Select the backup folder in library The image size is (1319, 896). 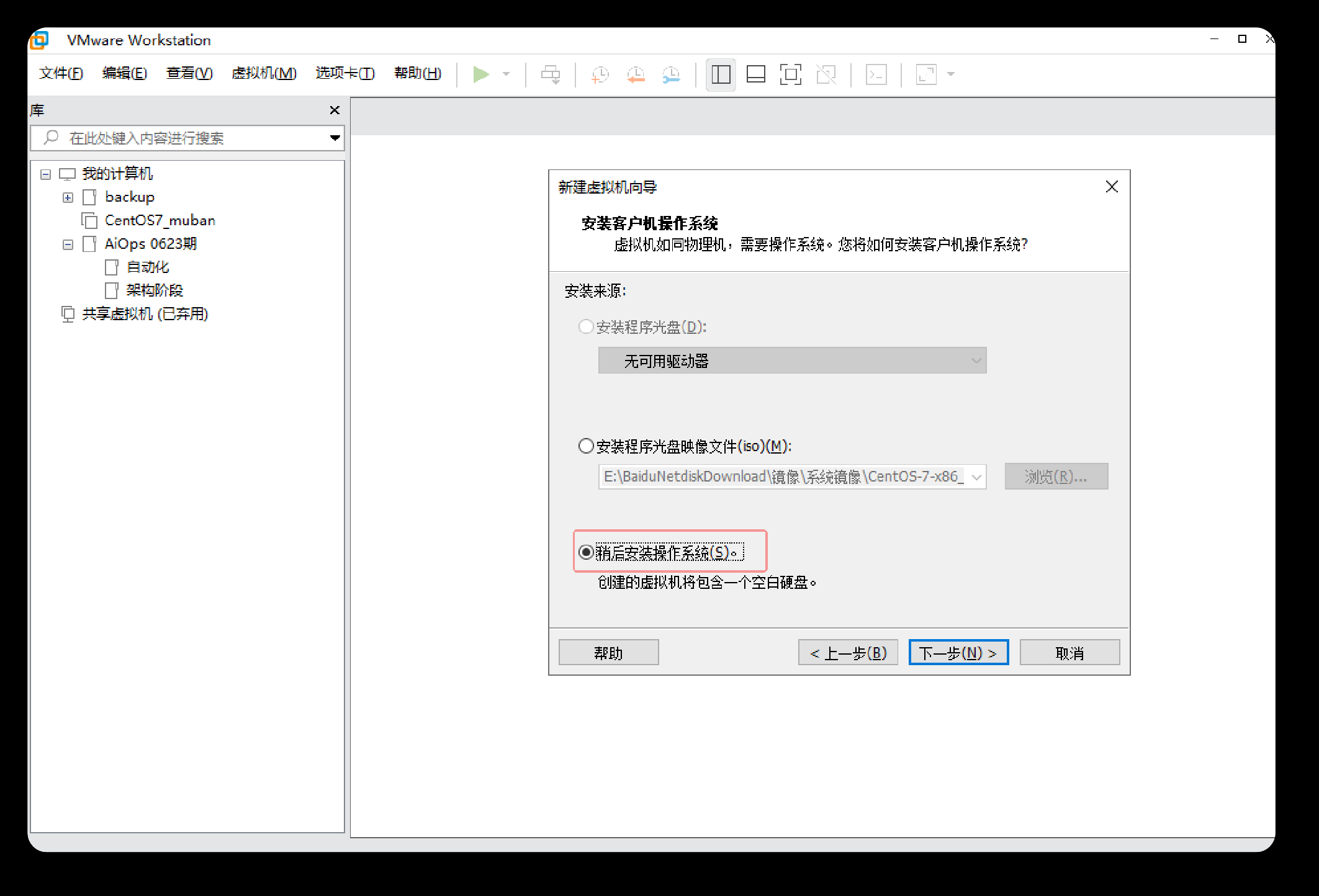(x=130, y=197)
